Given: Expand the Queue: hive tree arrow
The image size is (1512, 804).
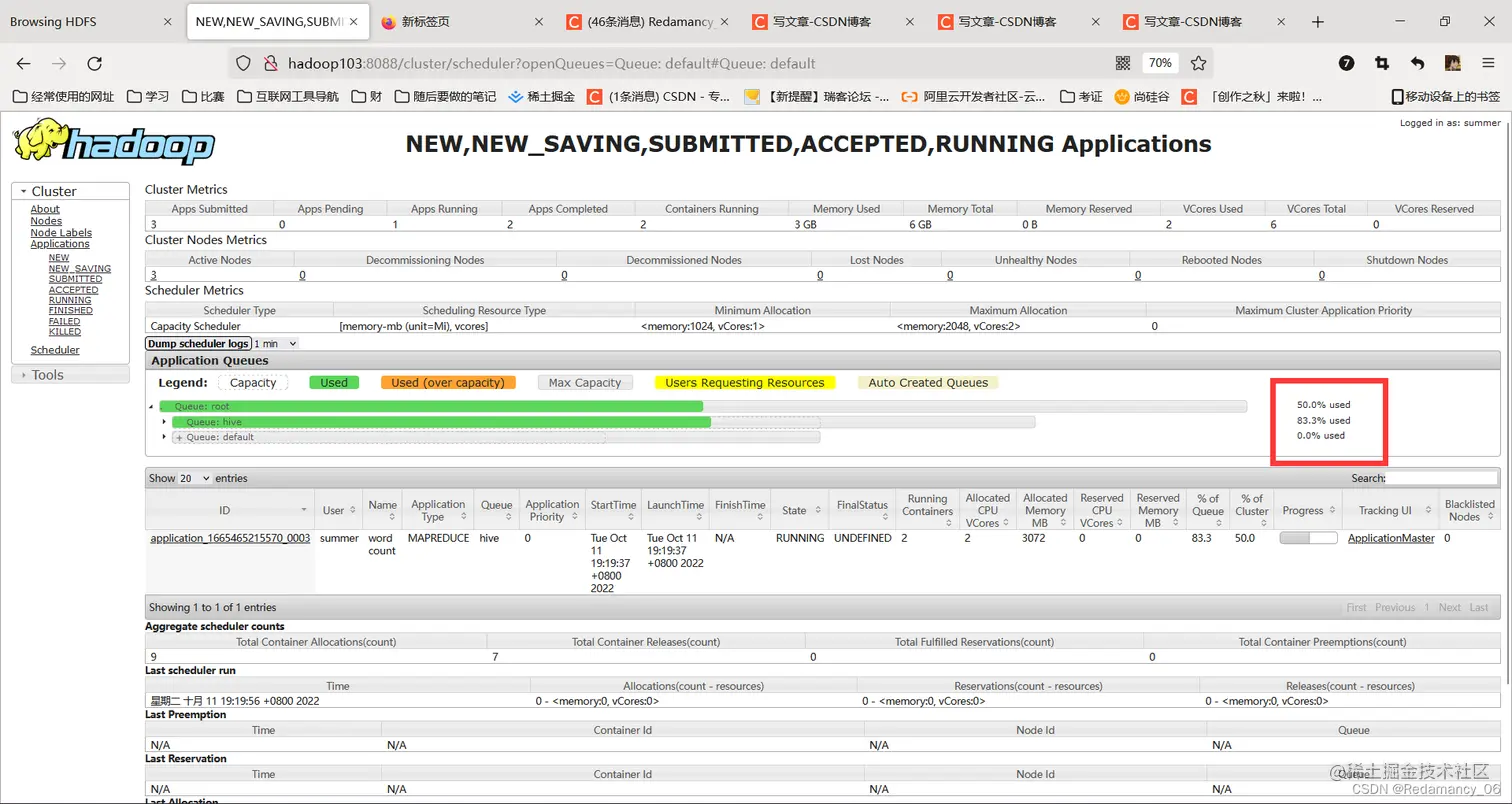Looking at the screenshot, I should click(x=164, y=421).
